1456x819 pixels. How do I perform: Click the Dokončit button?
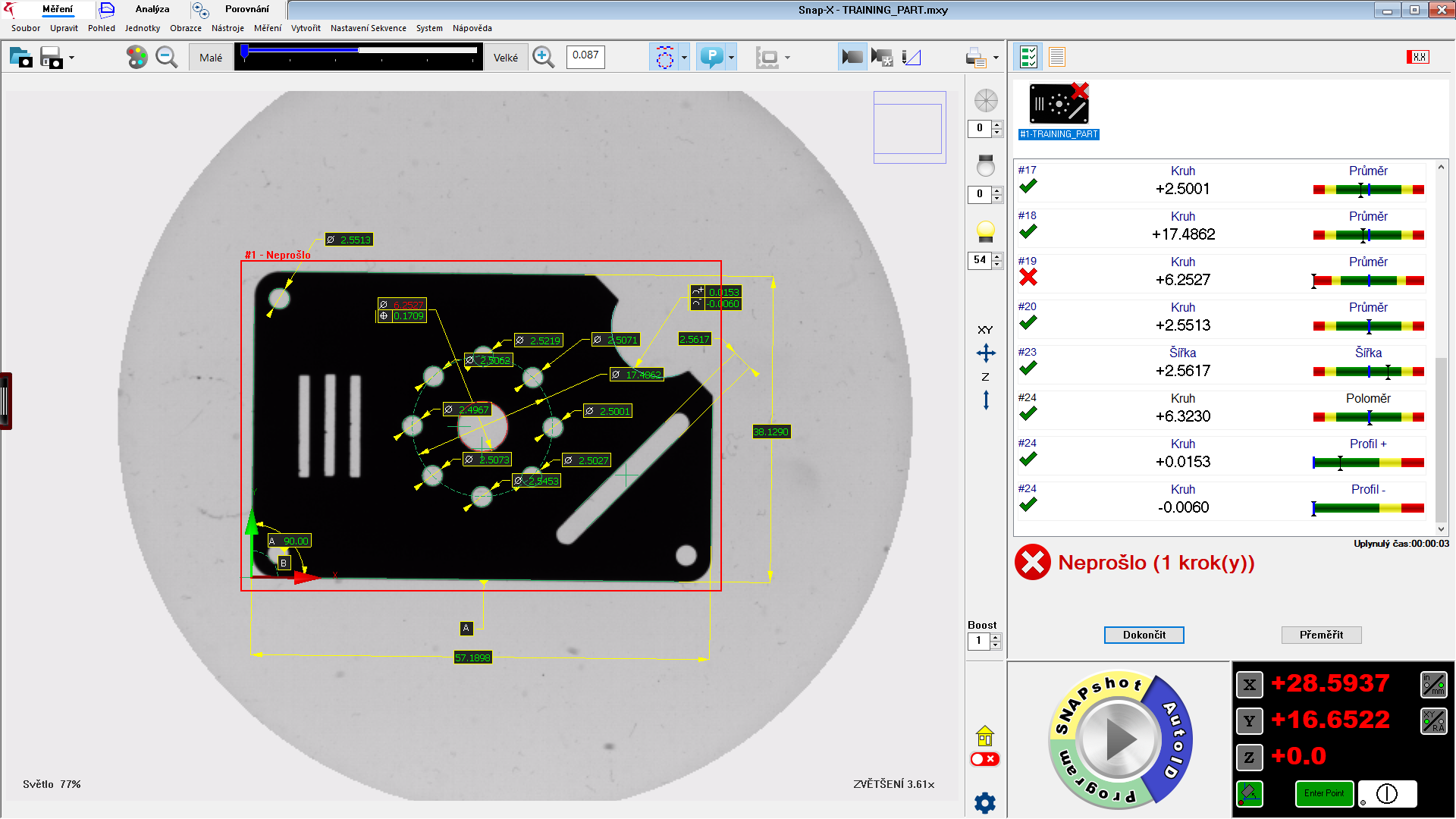pos(1144,635)
